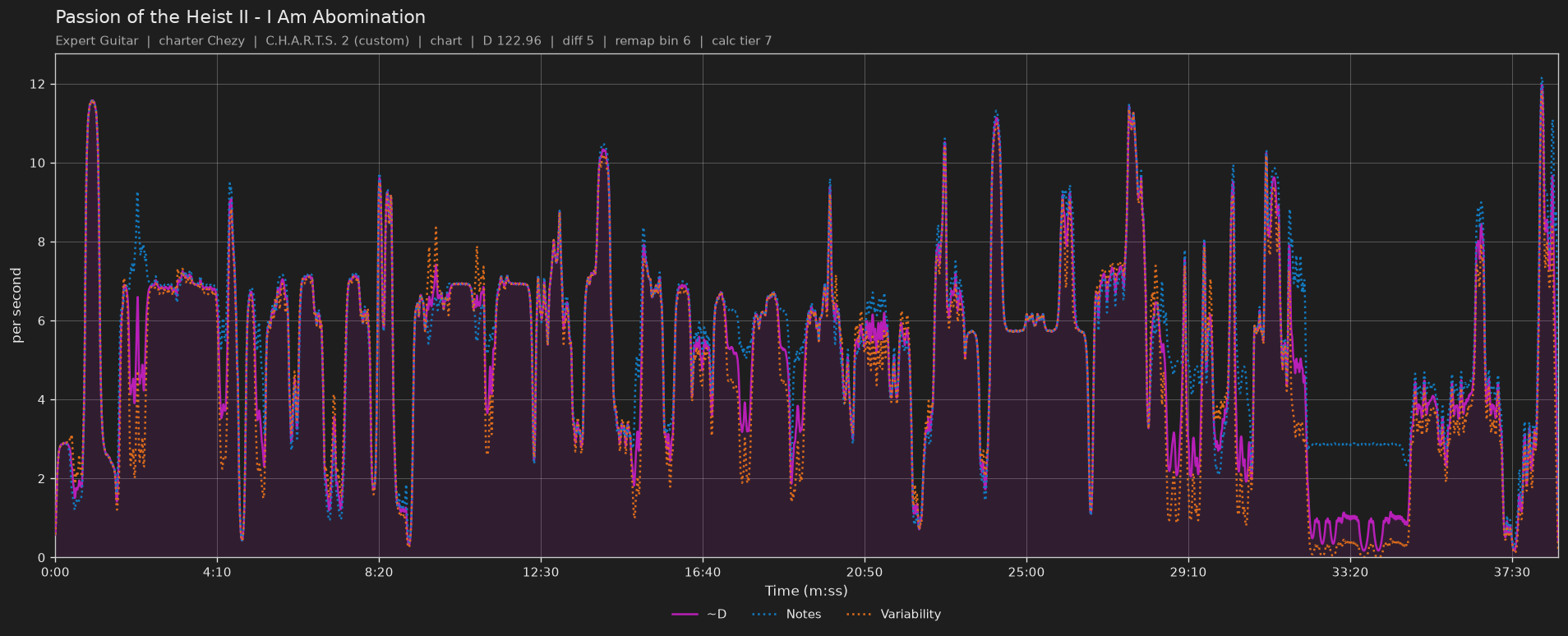Click the "Notes" legend entry
This screenshot has width=1568, height=636.
point(803,615)
